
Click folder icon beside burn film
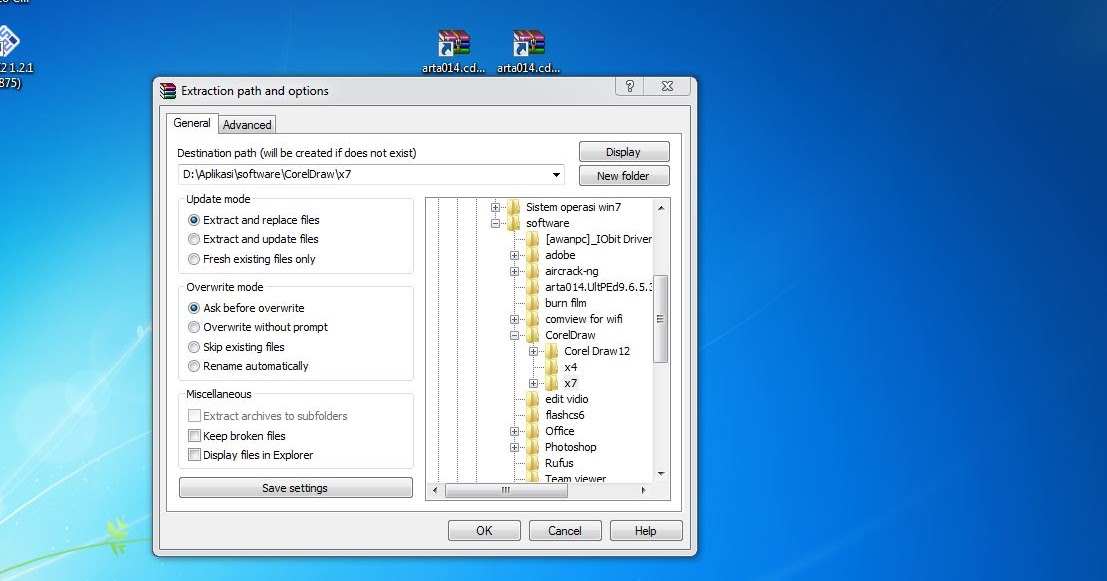(532, 303)
